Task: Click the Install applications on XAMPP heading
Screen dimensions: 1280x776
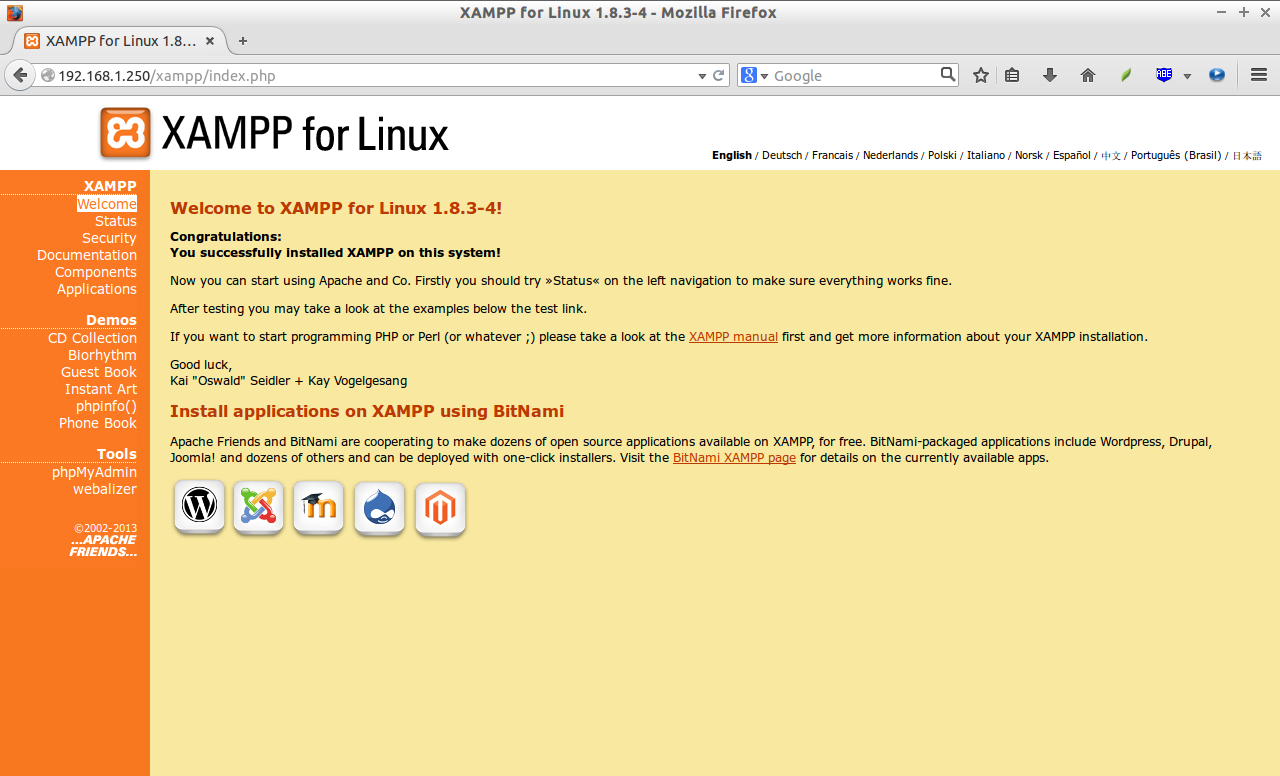Action: click(x=367, y=411)
